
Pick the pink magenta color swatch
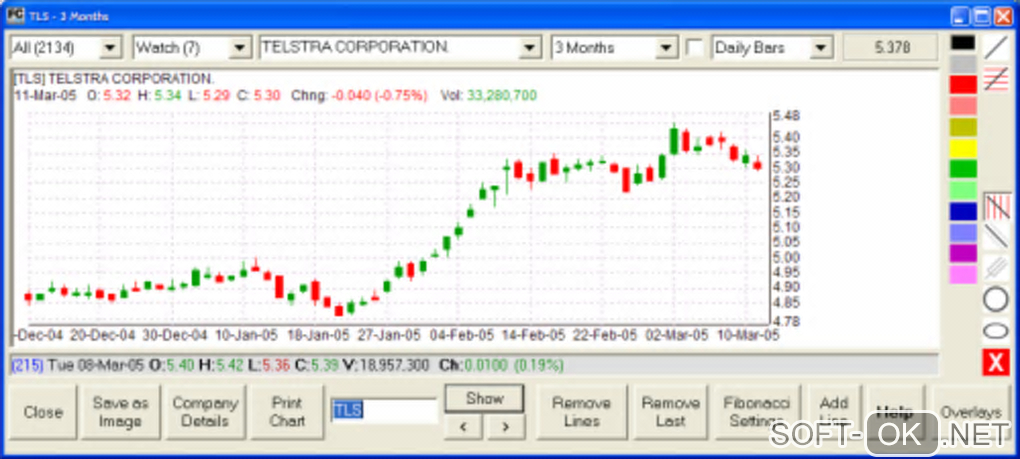pyautogui.click(x=963, y=274)
